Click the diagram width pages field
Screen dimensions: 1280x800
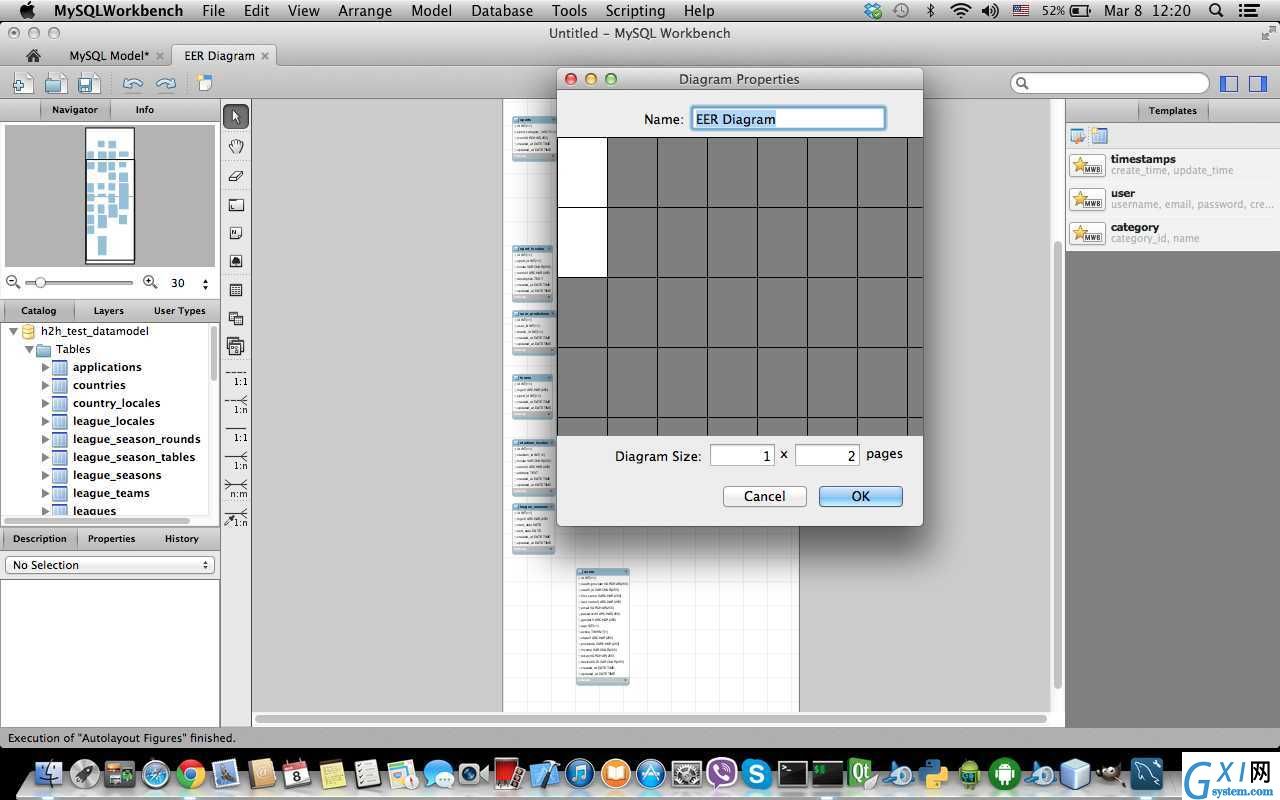click(x=742, y=455)
